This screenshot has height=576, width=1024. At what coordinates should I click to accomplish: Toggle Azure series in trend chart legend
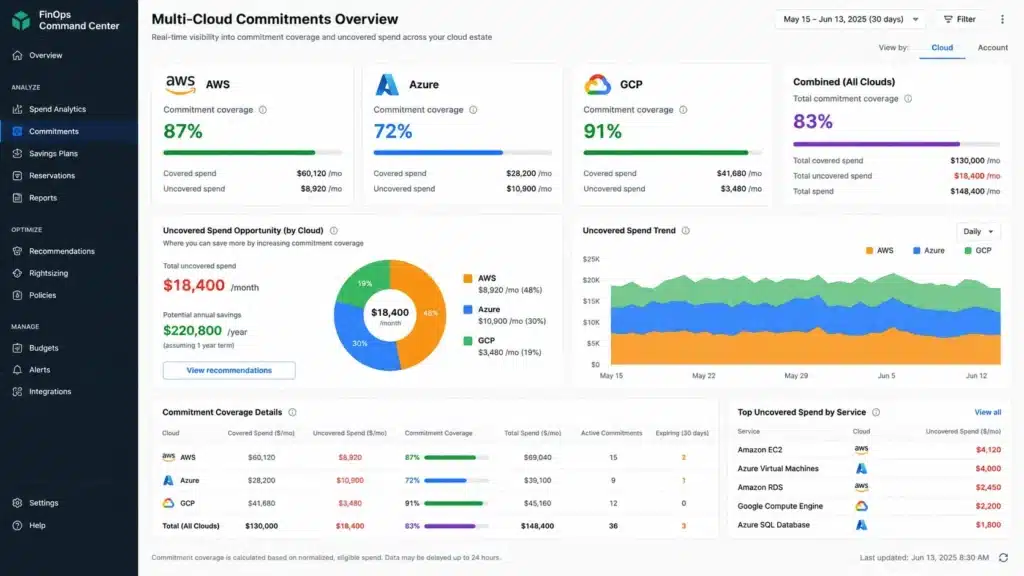929,251
